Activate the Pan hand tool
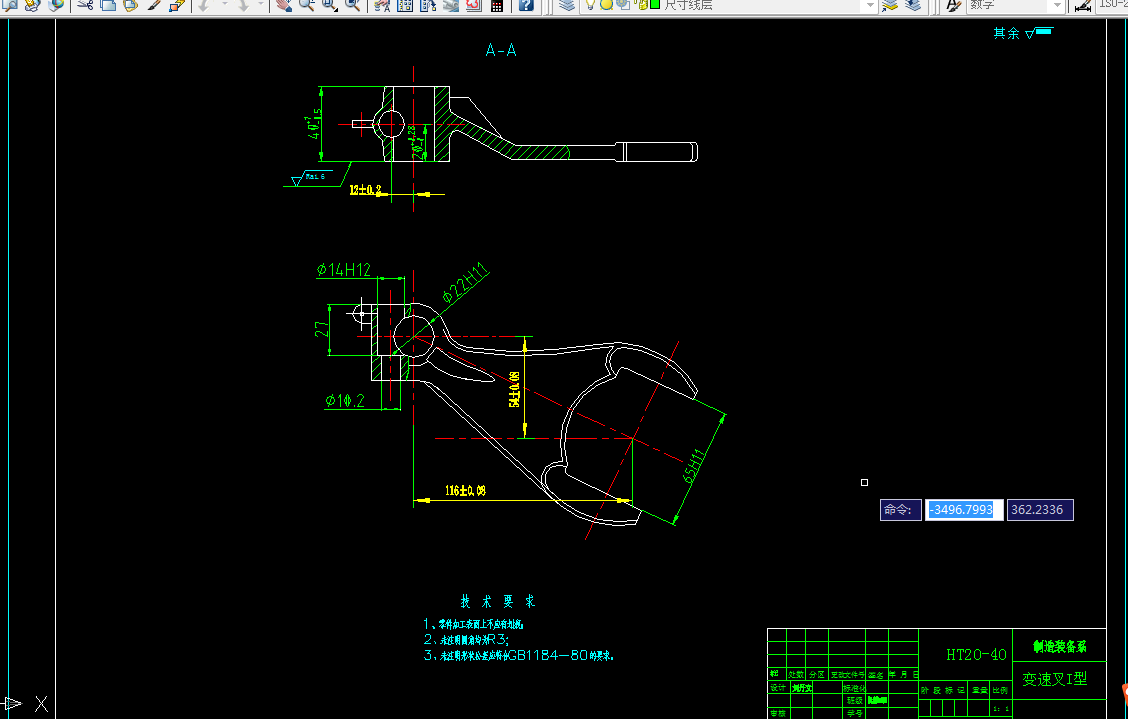Viewport: 1128px width, 719px height. click(x=284, y=4)
